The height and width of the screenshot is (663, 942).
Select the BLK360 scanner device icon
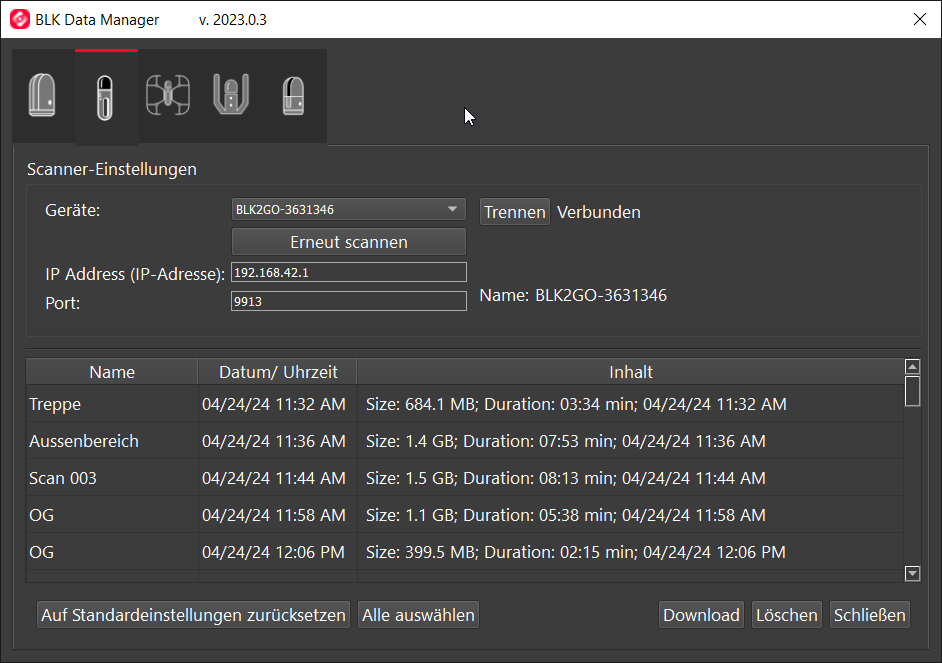(x=43, y=96)
